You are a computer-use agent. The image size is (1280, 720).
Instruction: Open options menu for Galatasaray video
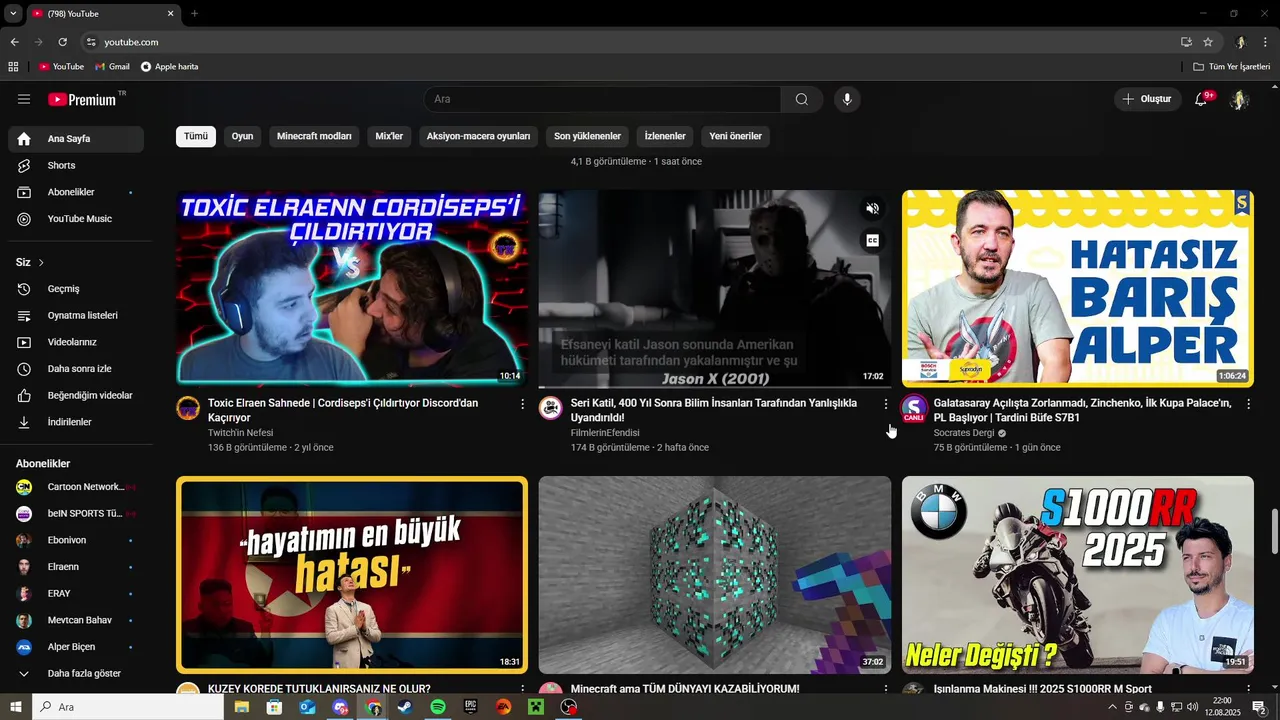tap(1248, 404)
